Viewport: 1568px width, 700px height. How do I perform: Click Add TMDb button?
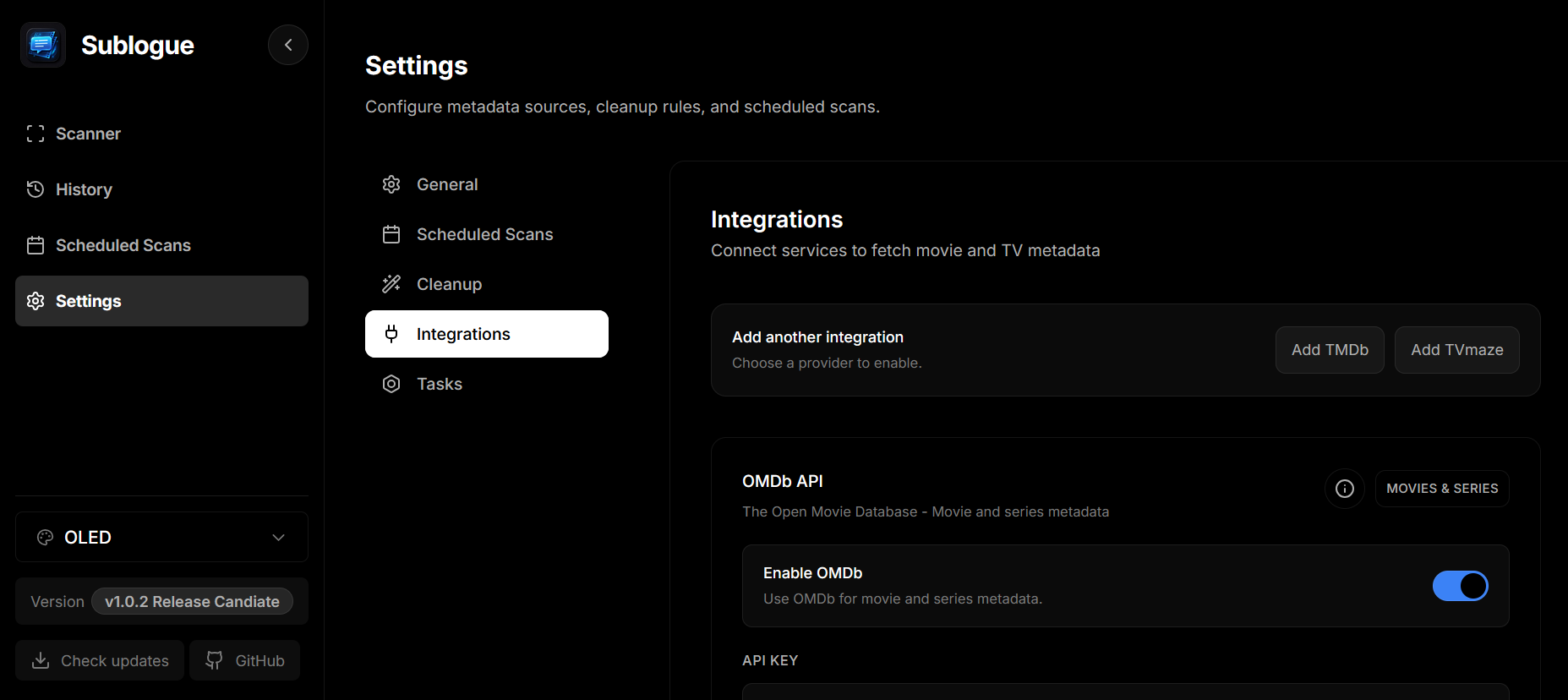tap(1330, 350)
